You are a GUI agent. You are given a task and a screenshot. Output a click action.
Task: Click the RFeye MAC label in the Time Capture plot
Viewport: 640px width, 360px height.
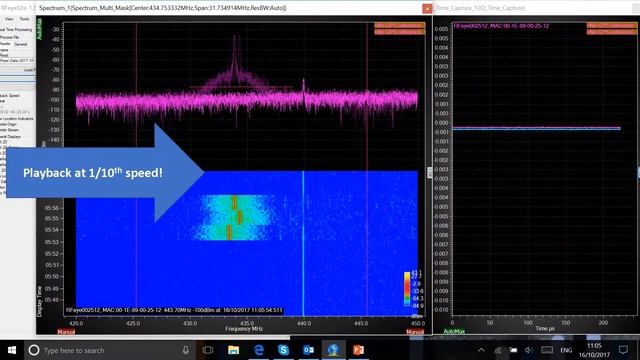[501, 26]
